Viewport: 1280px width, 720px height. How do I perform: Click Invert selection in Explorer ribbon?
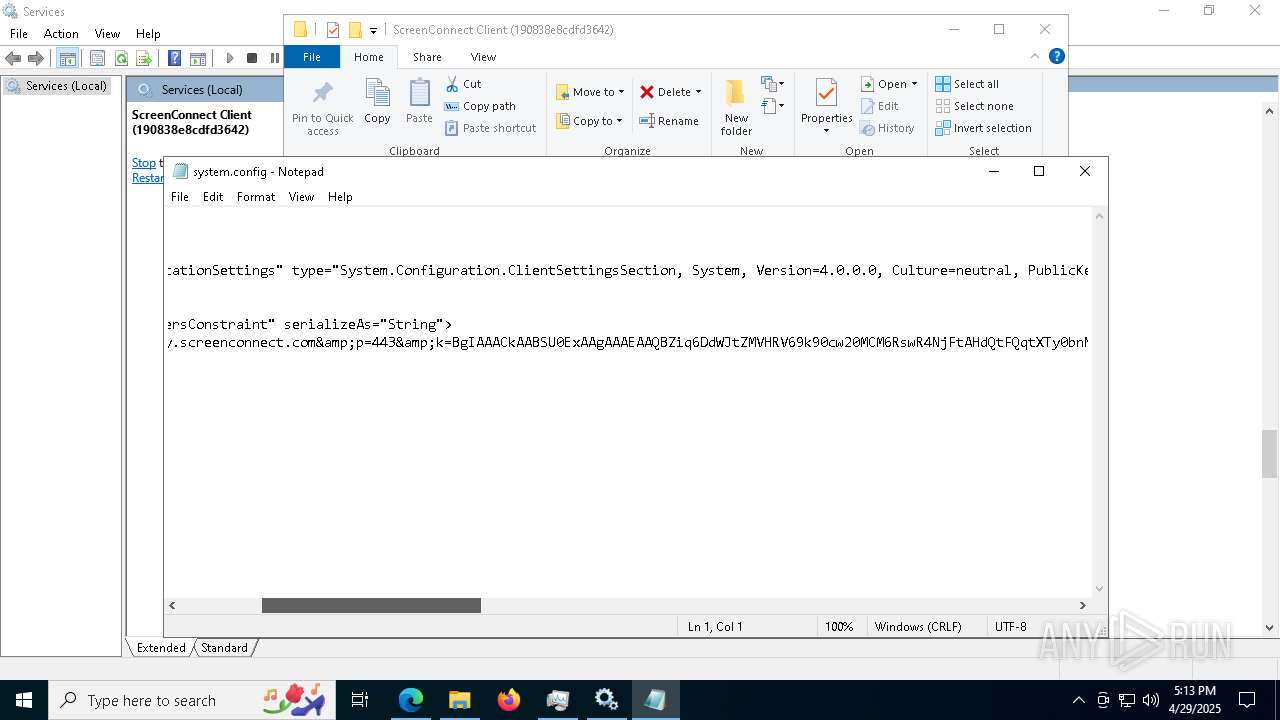[x=984, y=128]
